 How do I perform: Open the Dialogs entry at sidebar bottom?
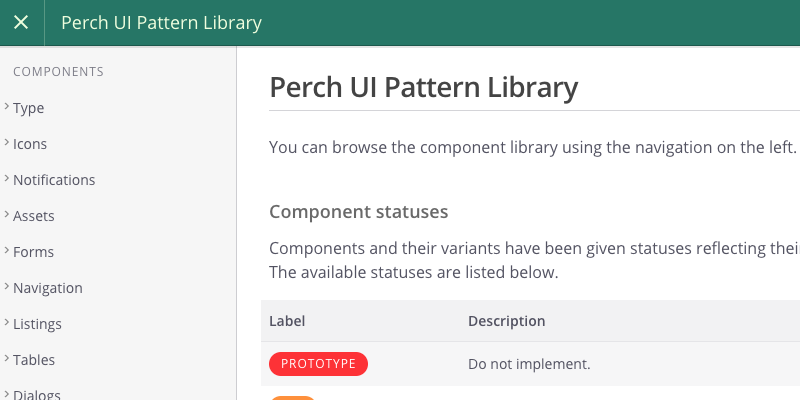(37, 394)
